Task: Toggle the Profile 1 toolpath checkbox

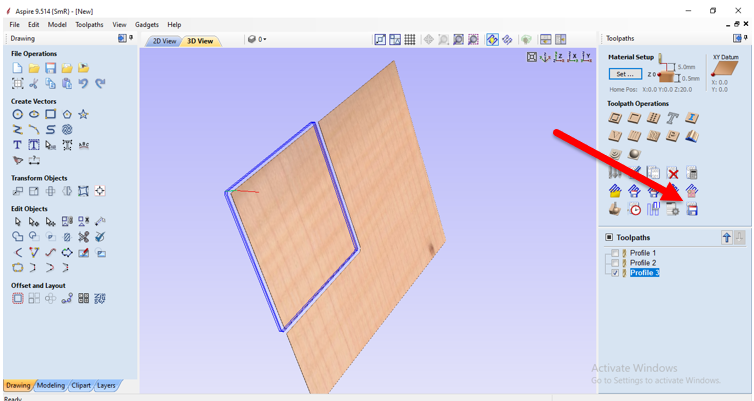Action: tap(615, 253)
